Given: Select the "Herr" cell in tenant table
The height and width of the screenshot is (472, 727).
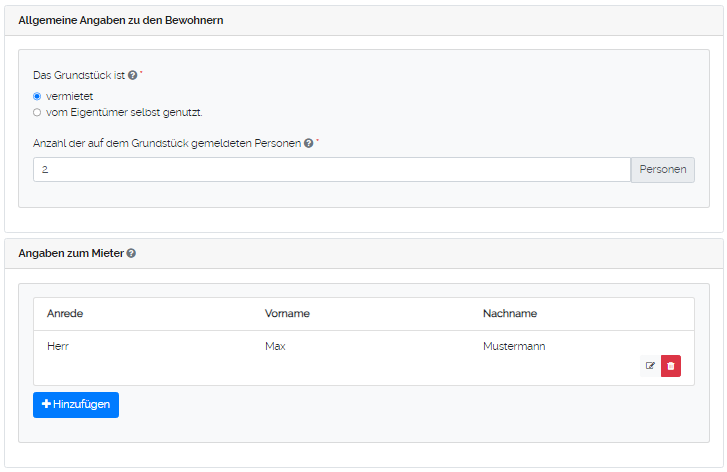Looking at the screenshot, I should point(59,347).
